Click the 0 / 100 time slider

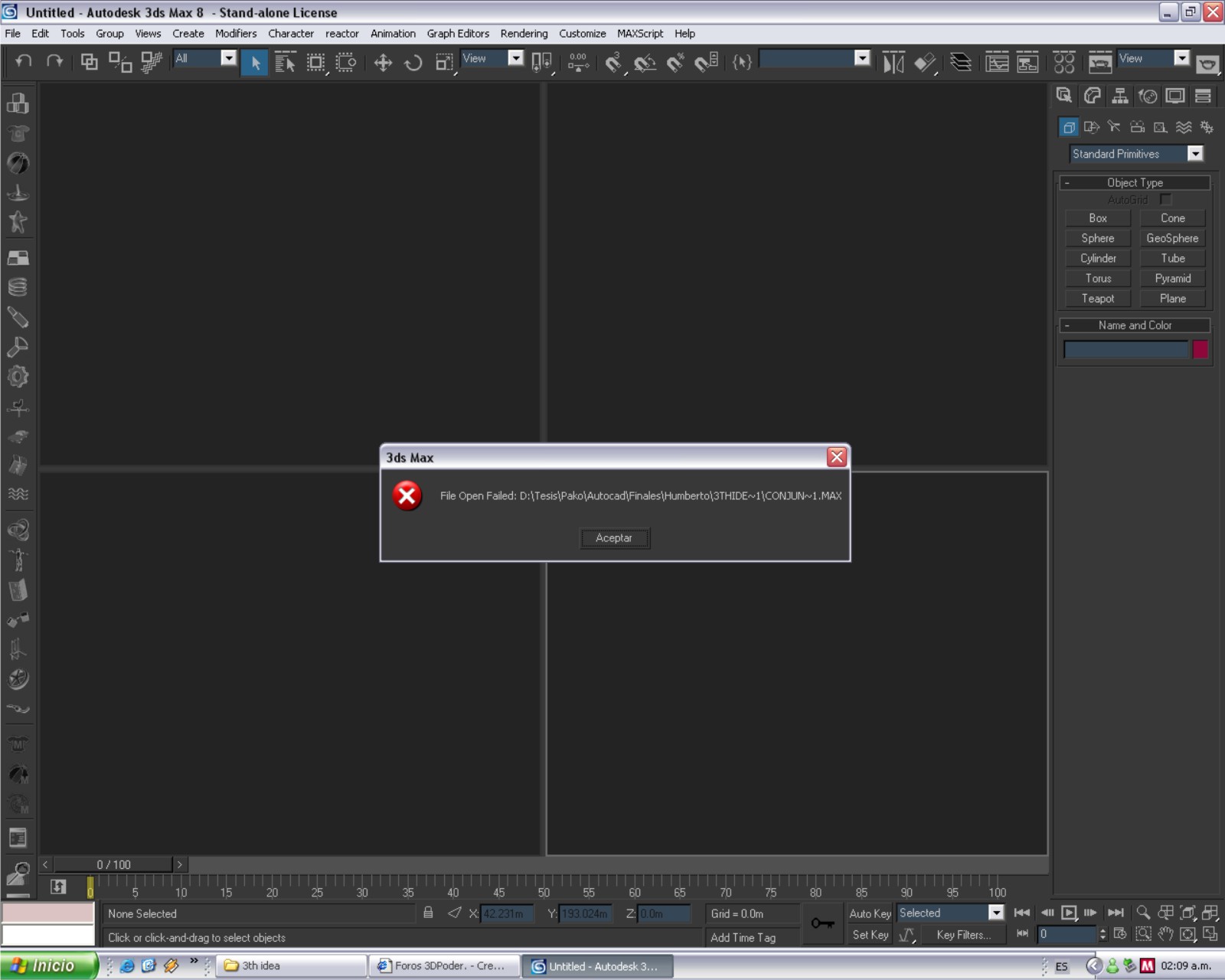coord(113,864)
